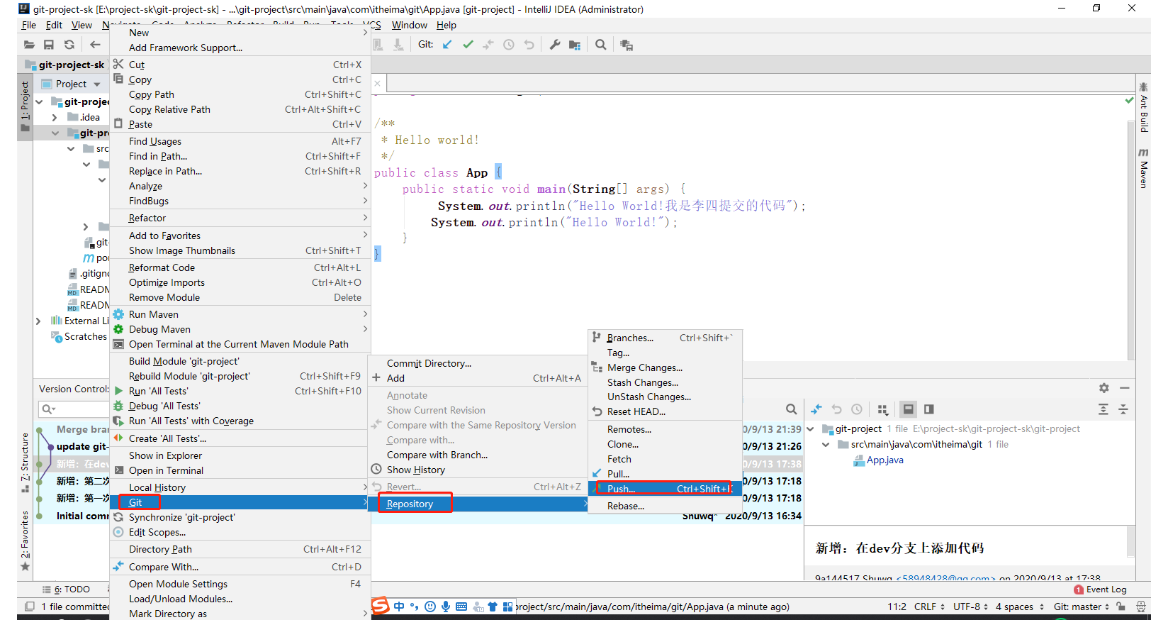Collapse git-project node in changes tree
Image resolution: width=1164 pixels, height=631 pixels.
point(811,429)
